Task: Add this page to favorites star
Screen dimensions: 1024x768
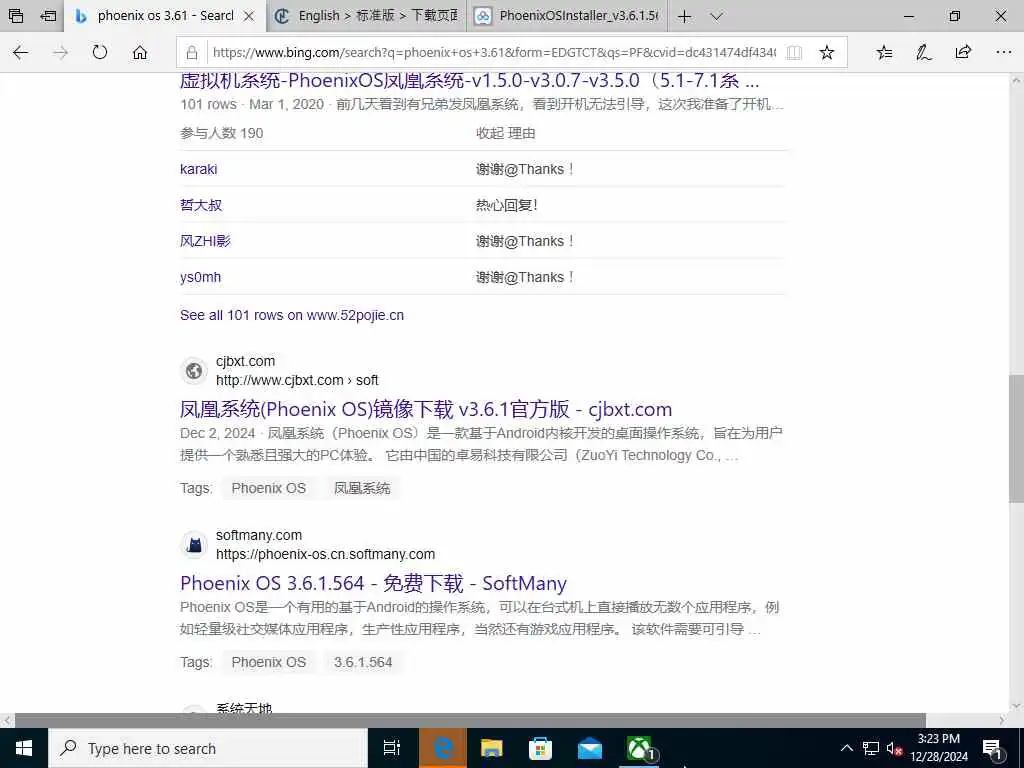Action: coord(827,53)
